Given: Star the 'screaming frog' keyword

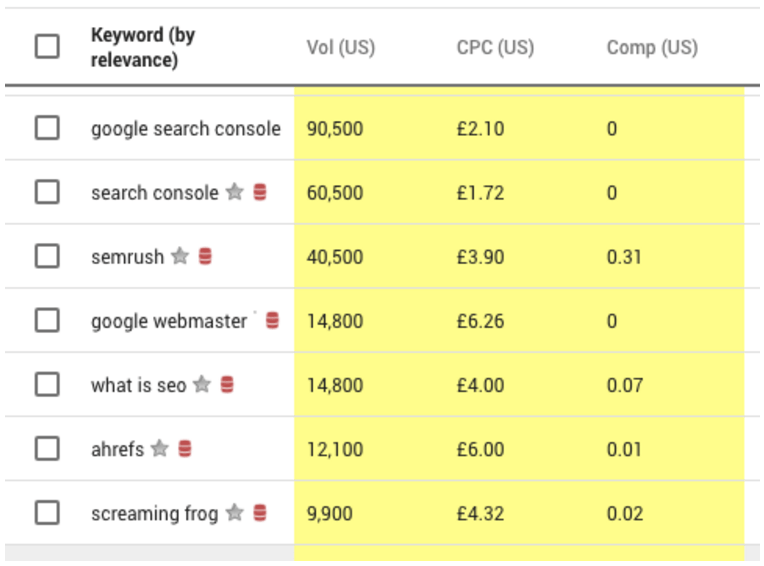Looking at the screenshot, I should point(234,513).
